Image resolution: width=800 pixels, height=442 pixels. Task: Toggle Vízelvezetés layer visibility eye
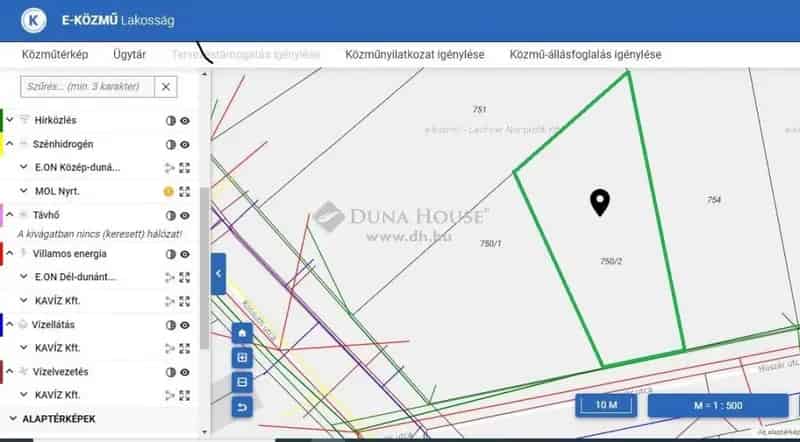[x=185, y=372]
